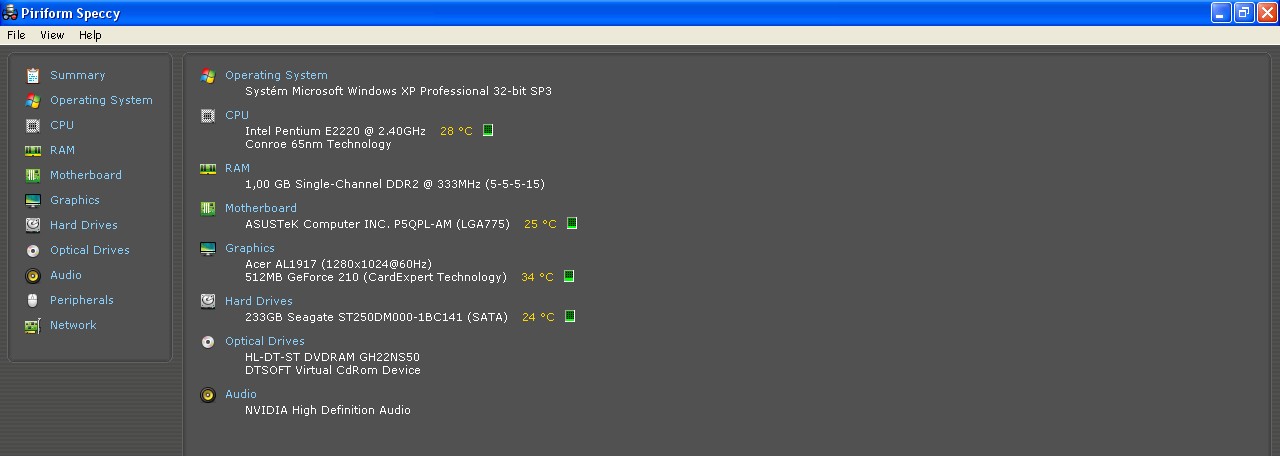This screenshot has width=1280, height=456.
Task: Click the ASUSTeK Computer INC. P5QPL-AM text
Action: [x=378, y=224]
